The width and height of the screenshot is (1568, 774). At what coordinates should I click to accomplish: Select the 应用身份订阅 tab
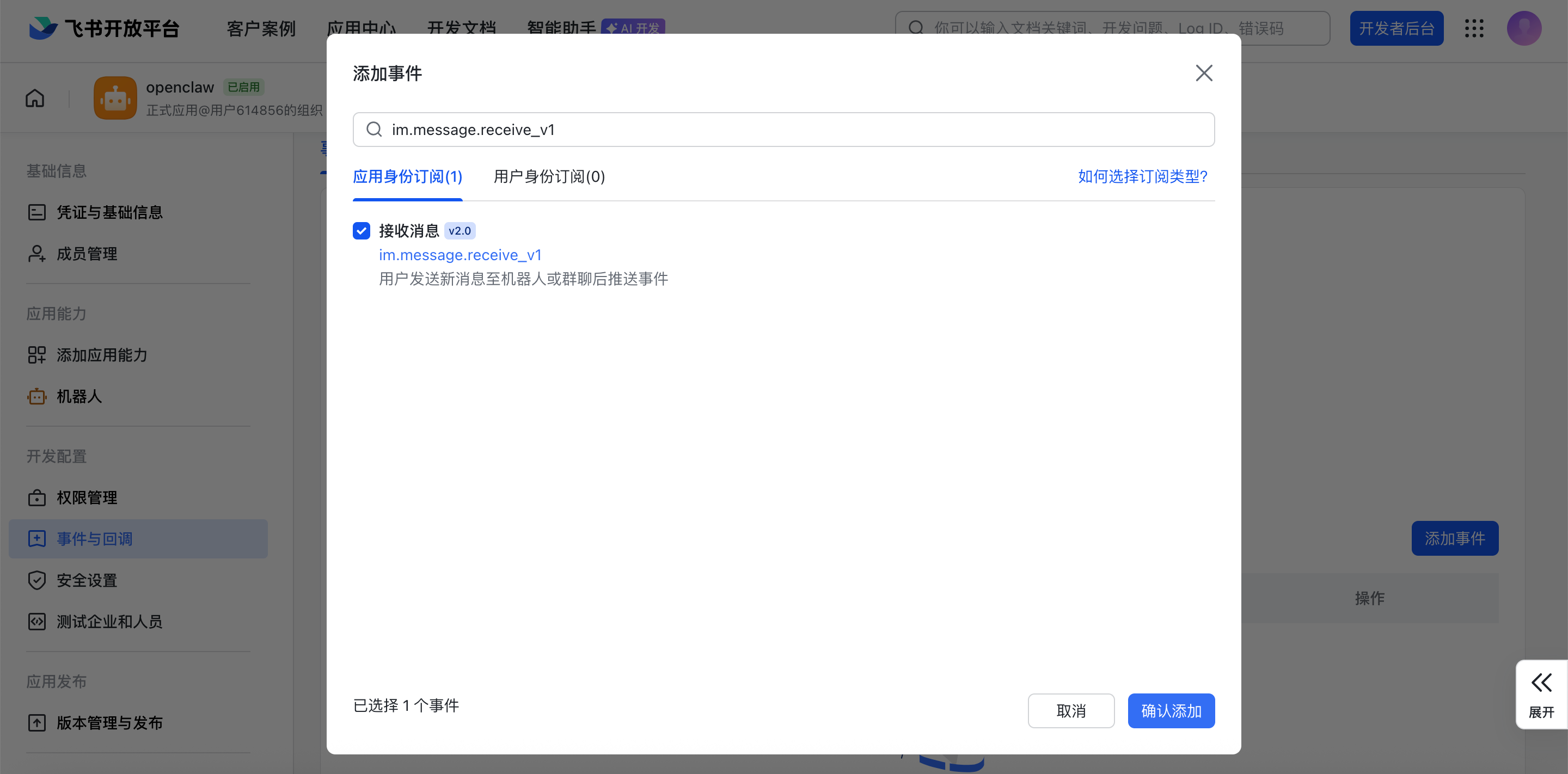[x=407, y=177]
